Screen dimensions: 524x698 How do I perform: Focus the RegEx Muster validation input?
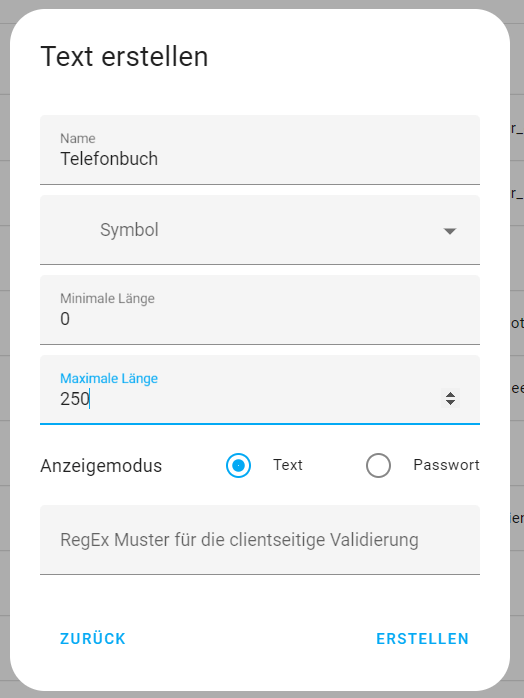click(260, 540)
